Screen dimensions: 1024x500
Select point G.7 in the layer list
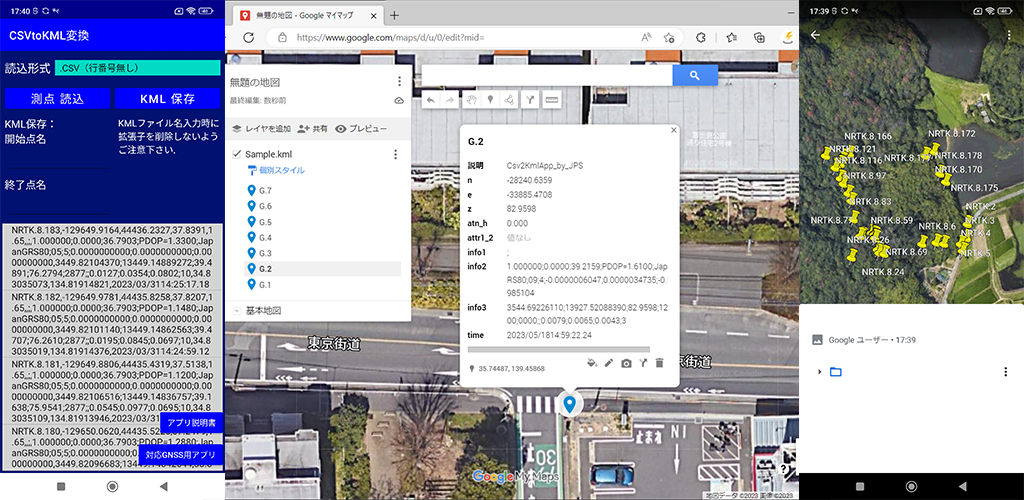pyautogui.click(x=323, y=190)
